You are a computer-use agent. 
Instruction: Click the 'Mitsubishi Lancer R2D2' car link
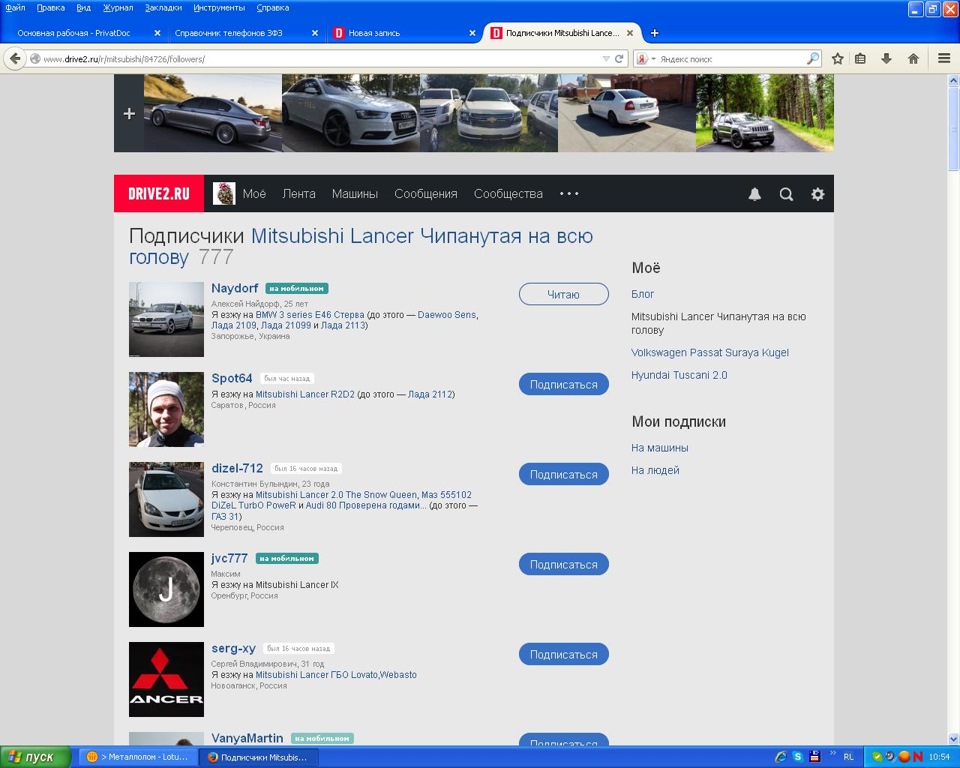pyautogui.click(x=305, y=394)
